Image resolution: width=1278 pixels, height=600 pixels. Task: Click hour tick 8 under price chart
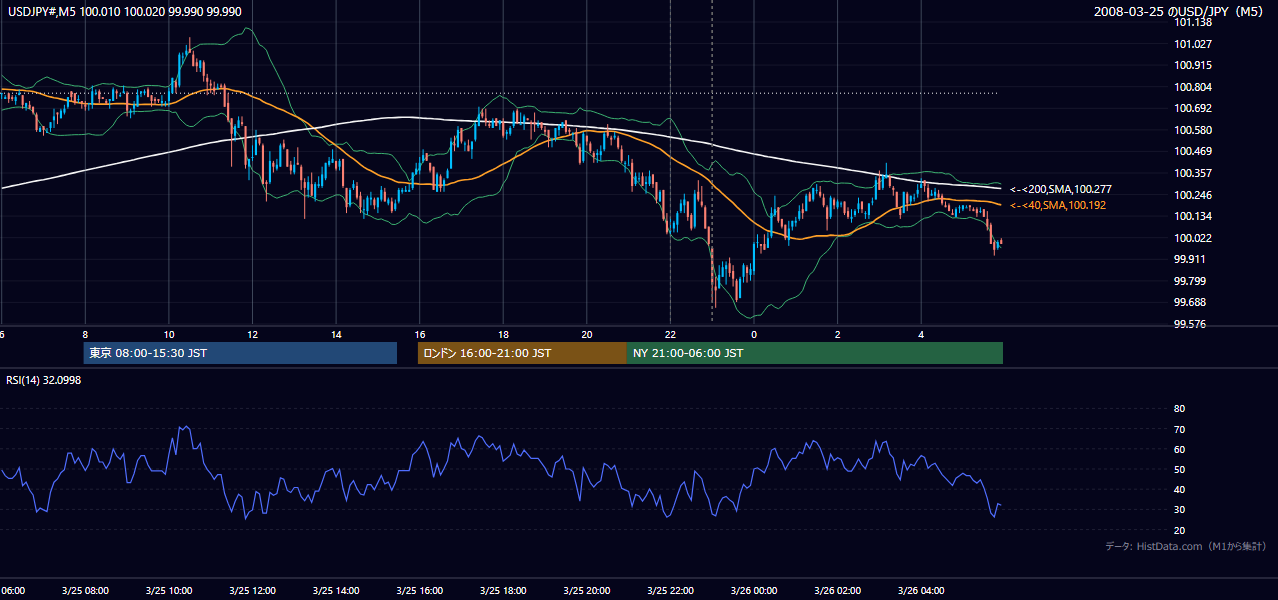[85, 334]
